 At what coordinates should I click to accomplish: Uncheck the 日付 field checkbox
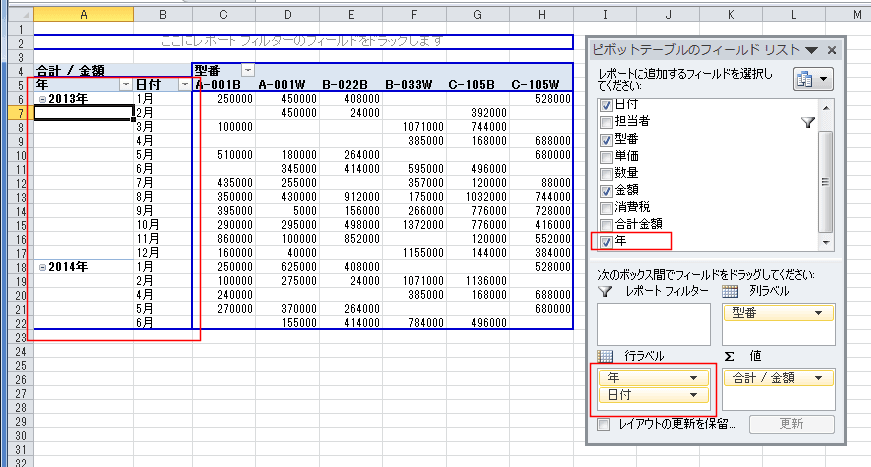(606, 105)
